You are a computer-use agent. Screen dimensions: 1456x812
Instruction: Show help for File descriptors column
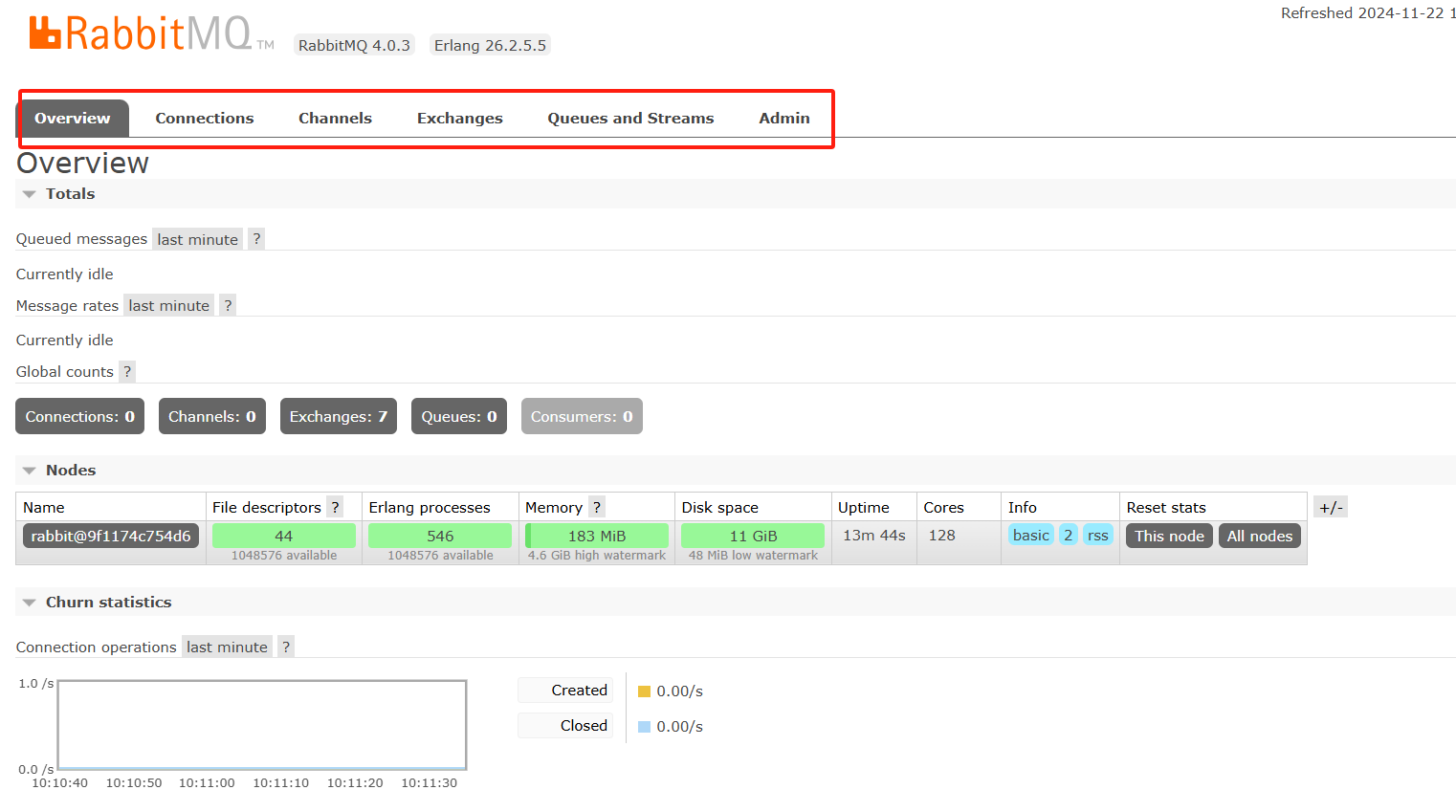(335, 507)
